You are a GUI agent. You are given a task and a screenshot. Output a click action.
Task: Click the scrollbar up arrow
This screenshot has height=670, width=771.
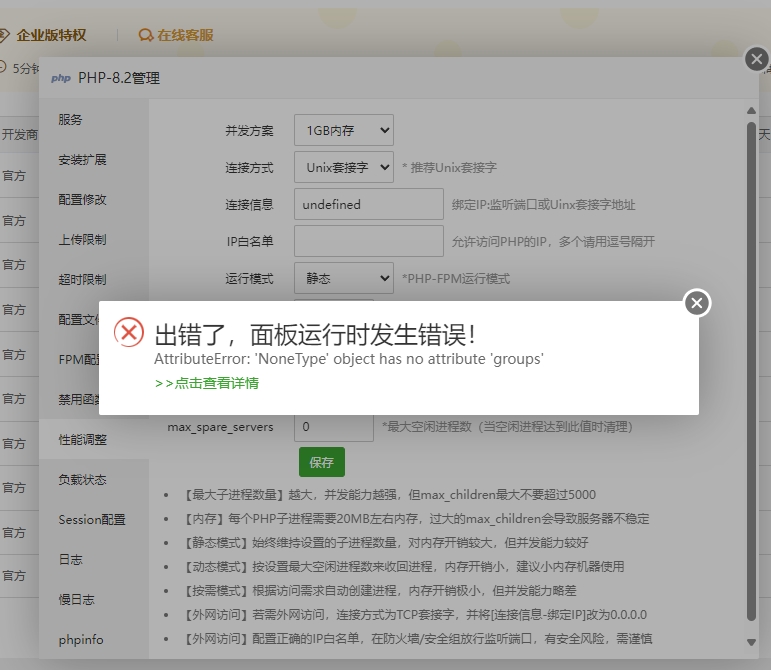(x=751, y=111)
